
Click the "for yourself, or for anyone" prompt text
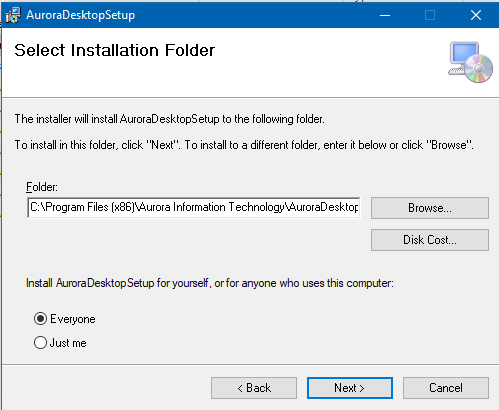[210, 283]
